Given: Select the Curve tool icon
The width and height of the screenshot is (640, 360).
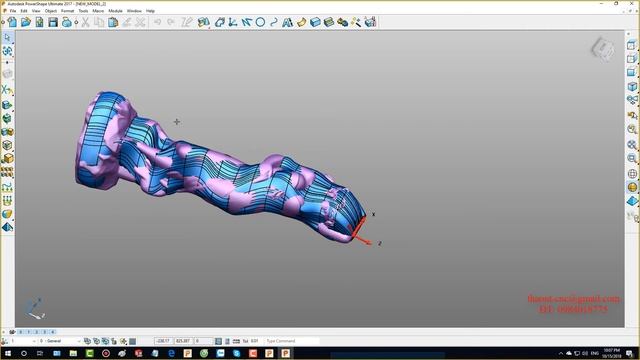Looking at the screenshot, I should click(x=274, y=22).
